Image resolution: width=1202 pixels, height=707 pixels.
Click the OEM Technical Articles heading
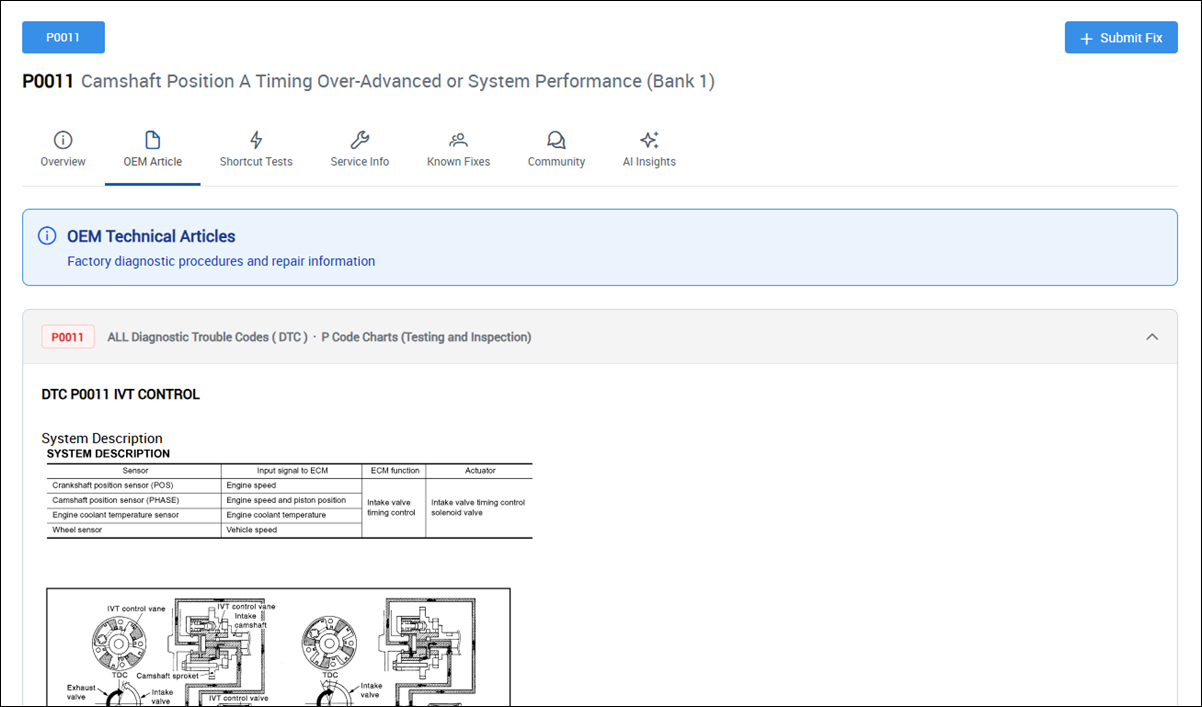coord(151,237)
